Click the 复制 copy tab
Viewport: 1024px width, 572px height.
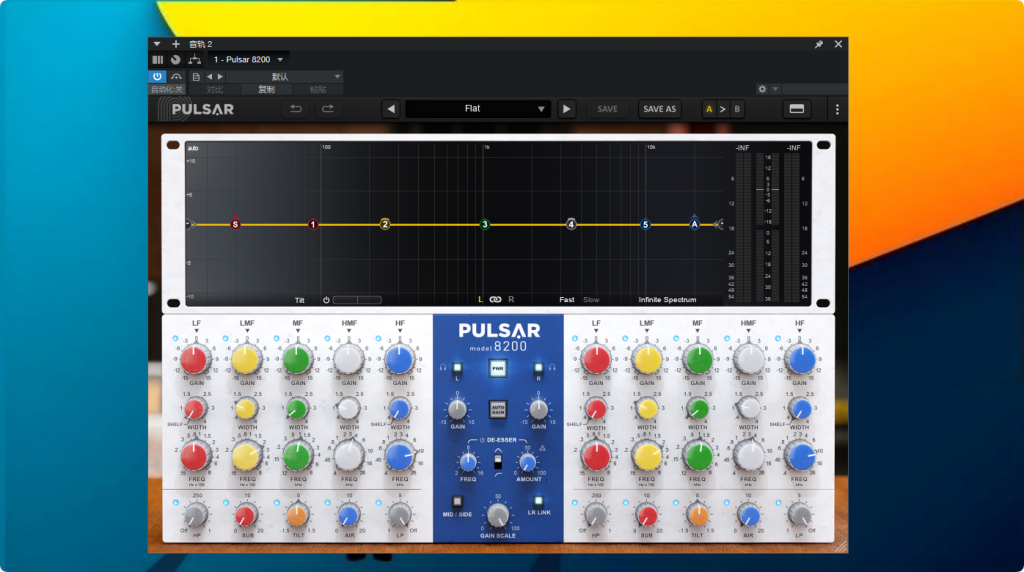[266, 89]
